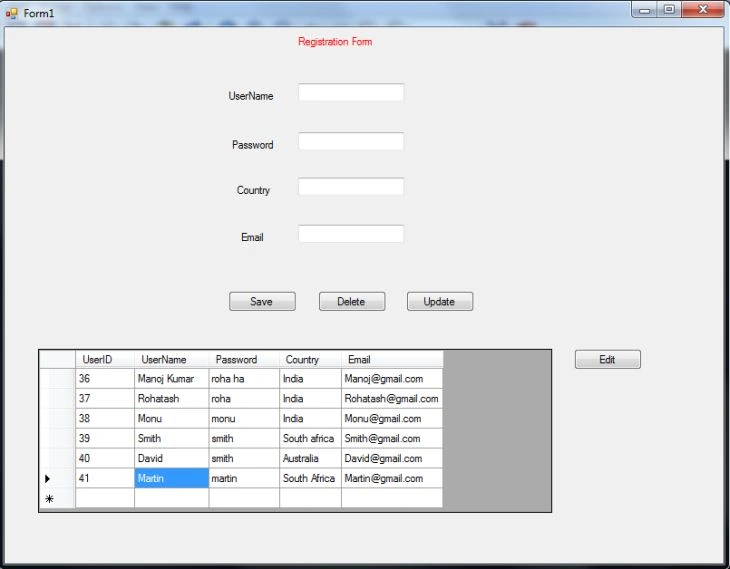Click the Save button
730x569 pixels.
click(262, 301)
